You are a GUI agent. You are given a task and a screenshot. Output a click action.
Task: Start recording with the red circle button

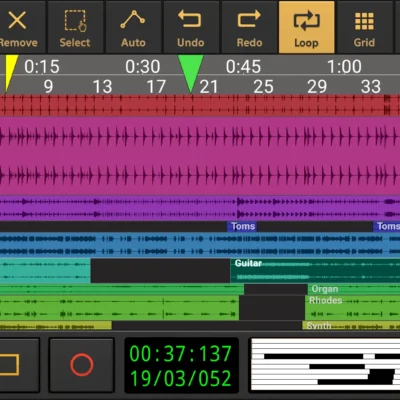coord(82,365)
